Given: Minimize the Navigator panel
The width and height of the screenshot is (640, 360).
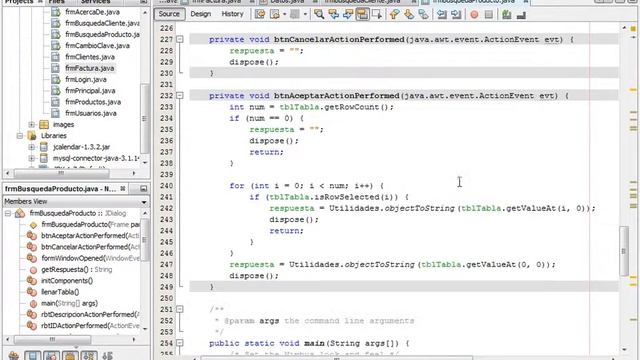Looking at the screenshot, I should coord(143,189).
